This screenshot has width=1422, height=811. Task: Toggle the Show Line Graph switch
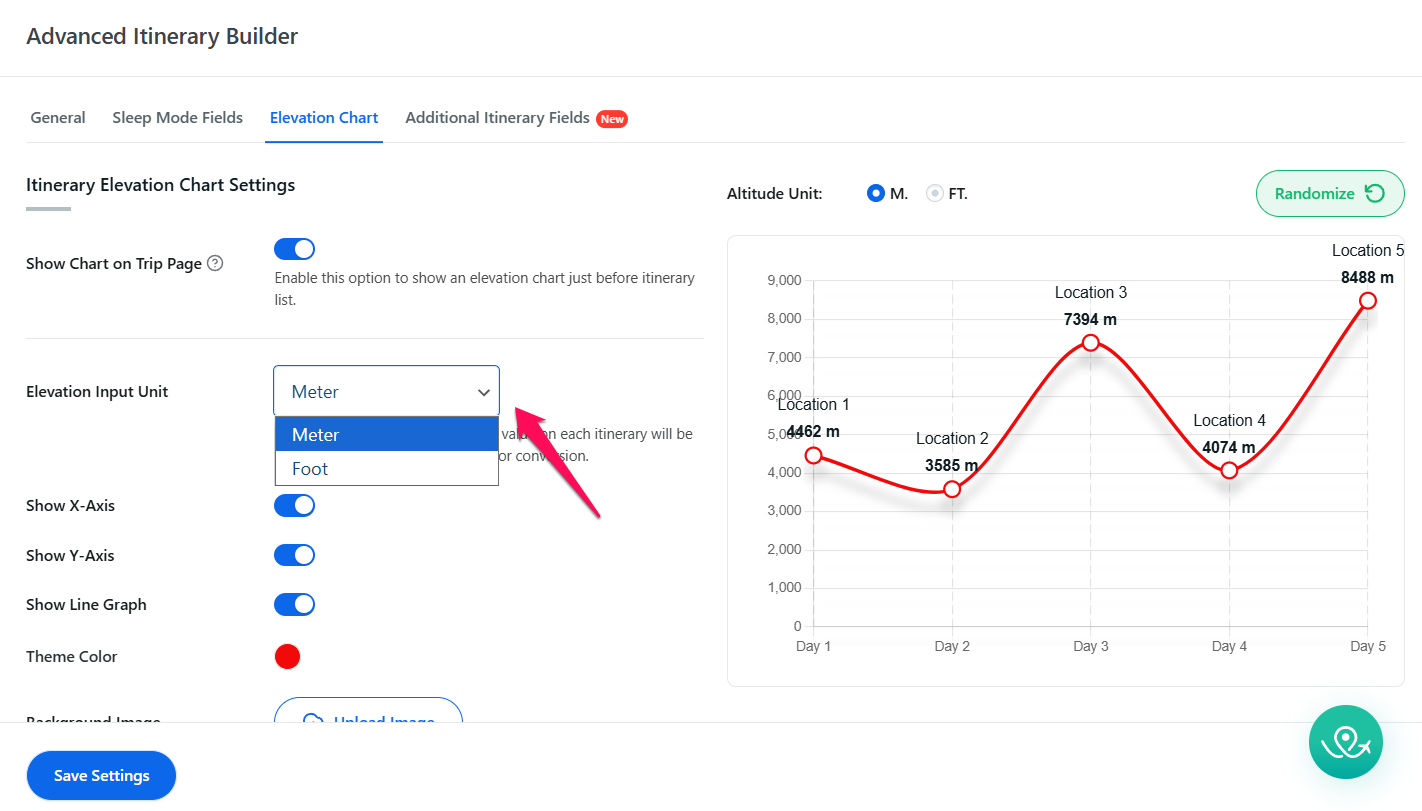(294, 605)
